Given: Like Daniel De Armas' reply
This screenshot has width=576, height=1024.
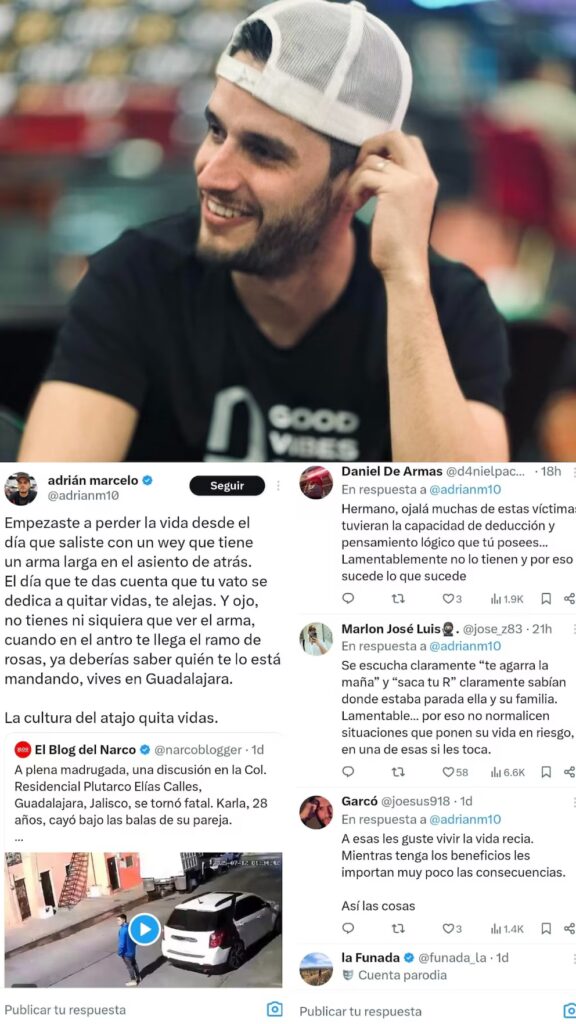Looking at the screenshot, I should [x=452, y=598].
